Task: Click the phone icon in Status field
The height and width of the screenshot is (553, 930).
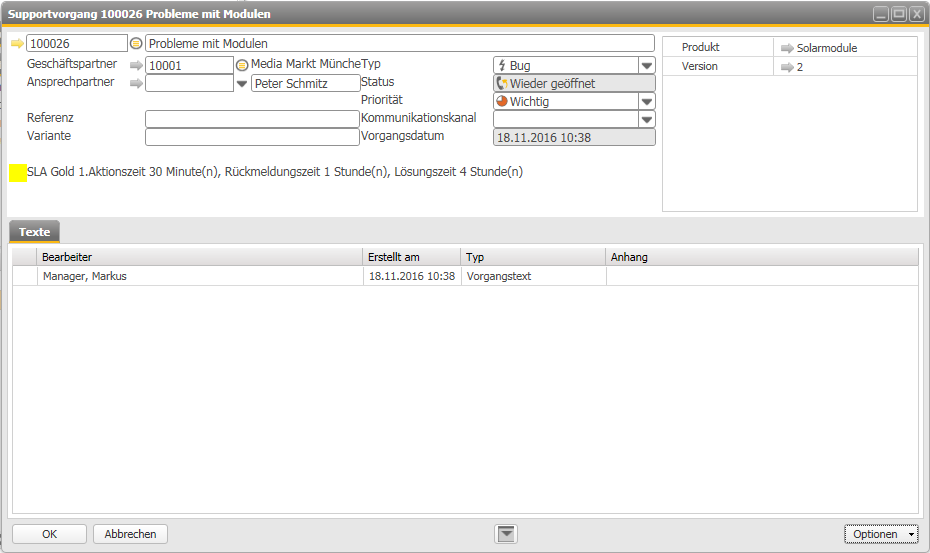Action: (502, 83)
